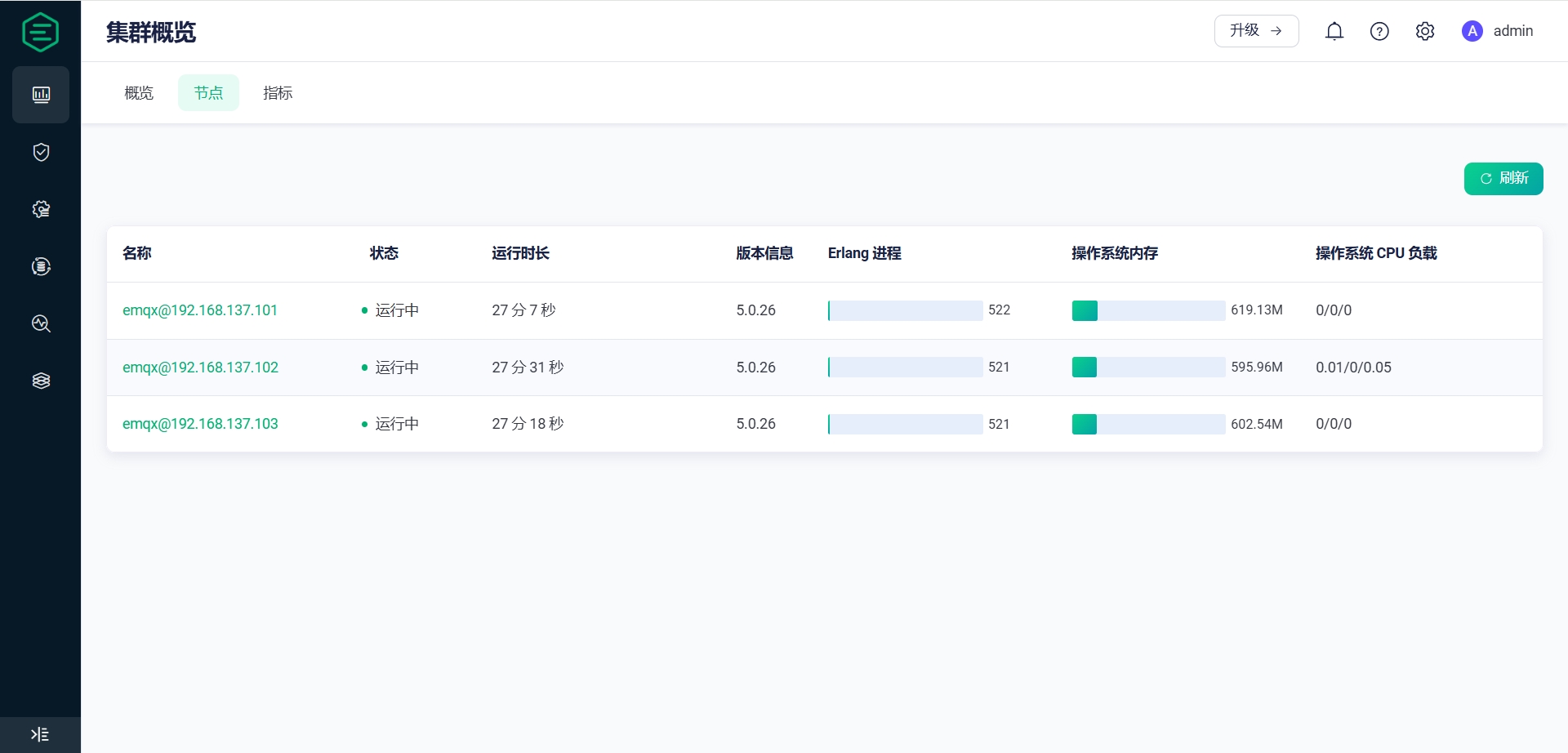The image size is (1568, 753).
Task: Open the help question mark icon
Action: point(1379,31)
